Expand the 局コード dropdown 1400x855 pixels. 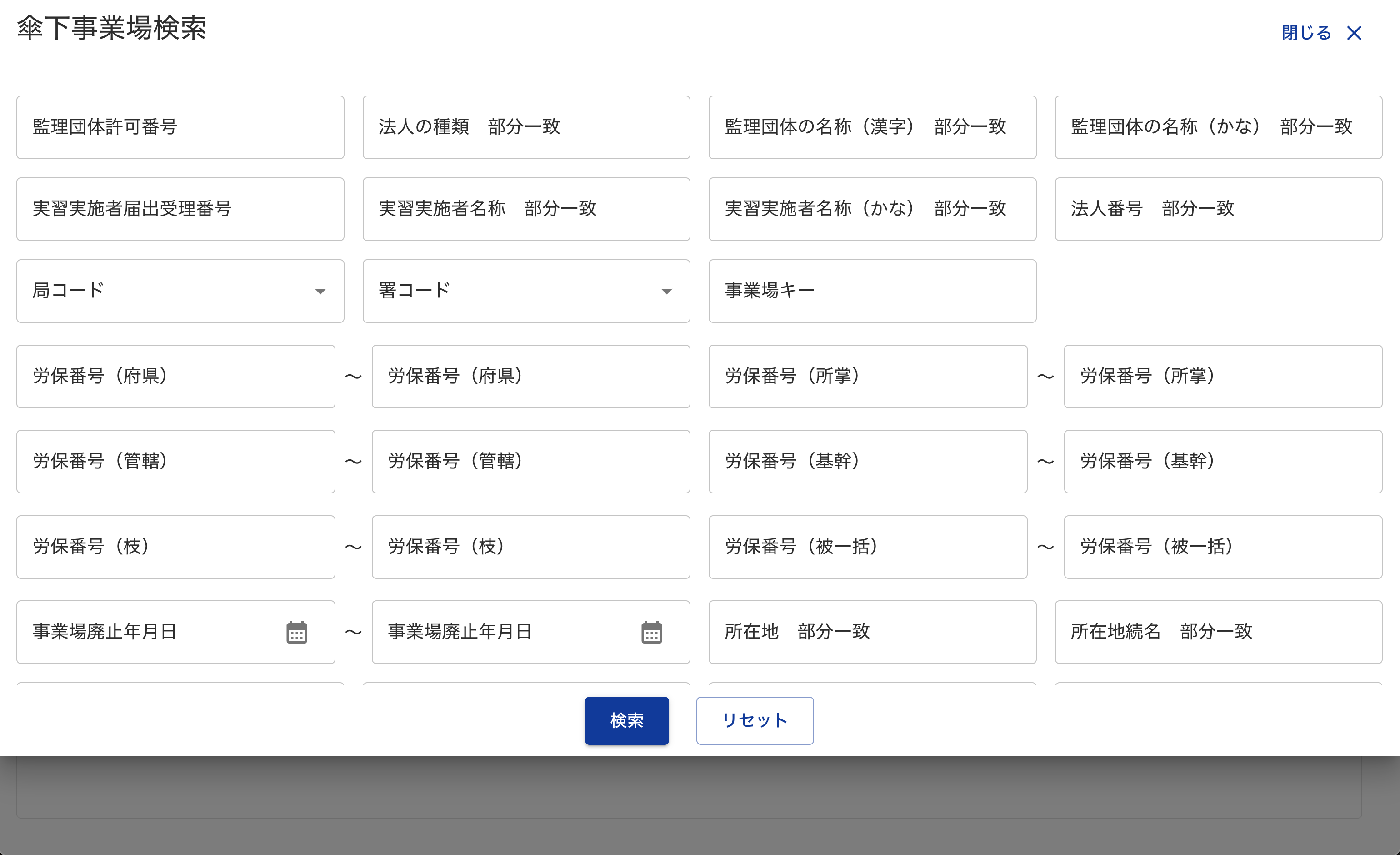coord(320,291)
